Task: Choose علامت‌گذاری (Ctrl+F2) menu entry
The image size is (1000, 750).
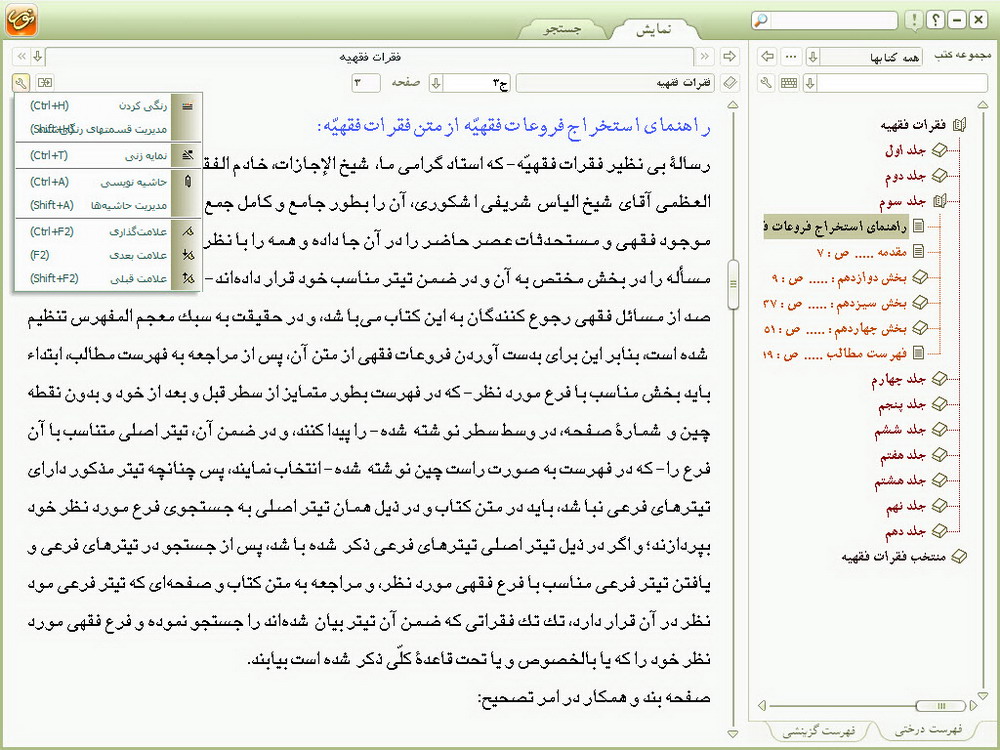Action: [x=107, y=232]
